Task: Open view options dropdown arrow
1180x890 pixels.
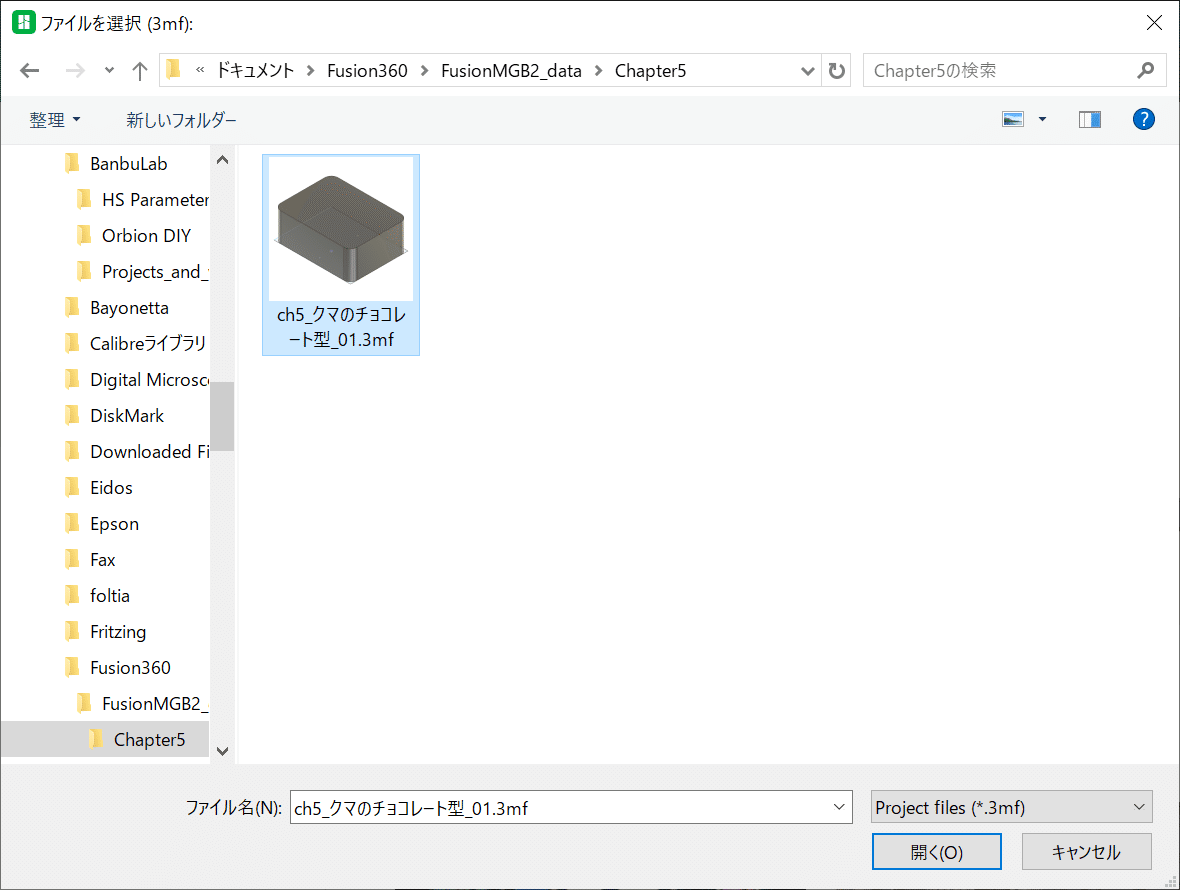Action: (x=1042, y=120)
